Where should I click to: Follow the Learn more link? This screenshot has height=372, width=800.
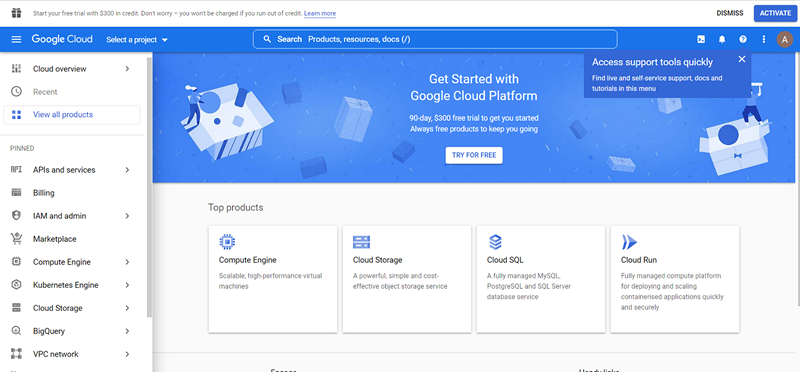click(320, 13)
